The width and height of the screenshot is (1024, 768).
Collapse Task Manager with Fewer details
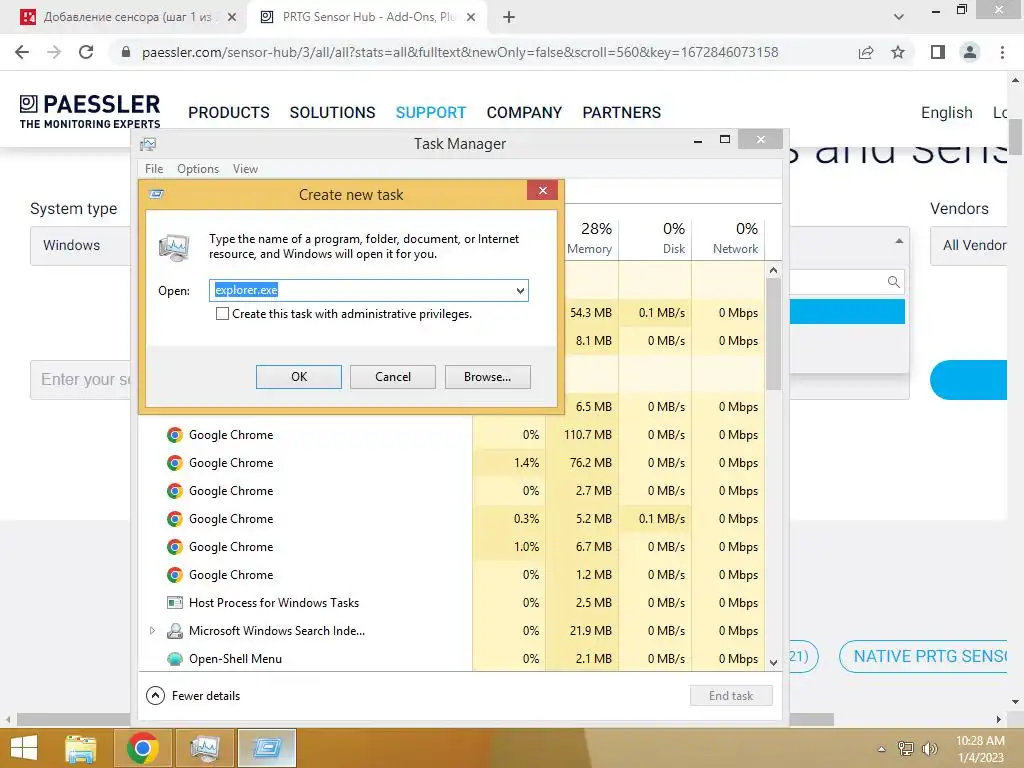point(193,696)
